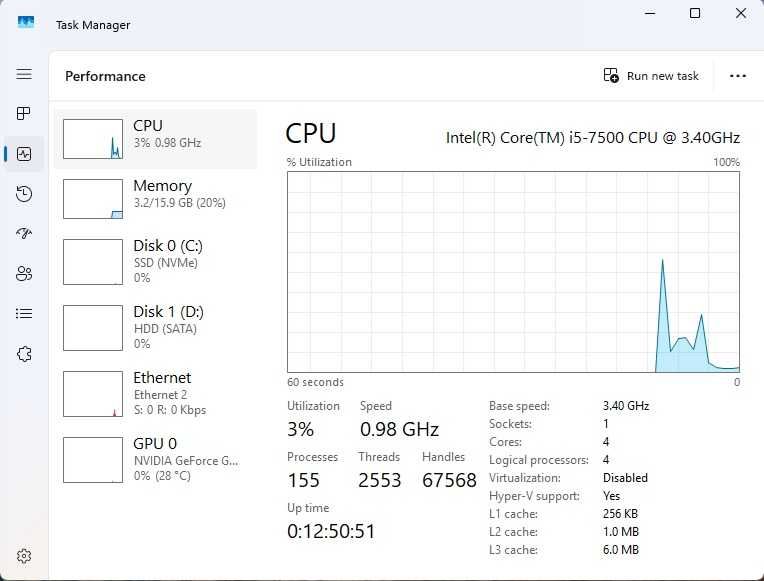
Task: Maximize the Task Manager window
Action: pyautogui.click(x=695, y=13)
